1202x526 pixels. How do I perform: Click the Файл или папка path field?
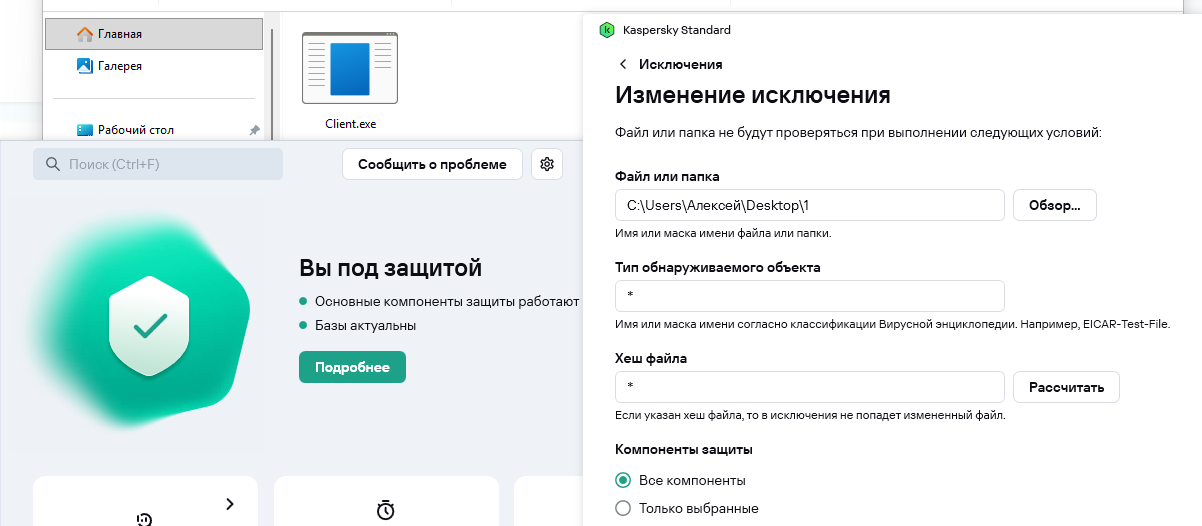[x=810, y=205]
